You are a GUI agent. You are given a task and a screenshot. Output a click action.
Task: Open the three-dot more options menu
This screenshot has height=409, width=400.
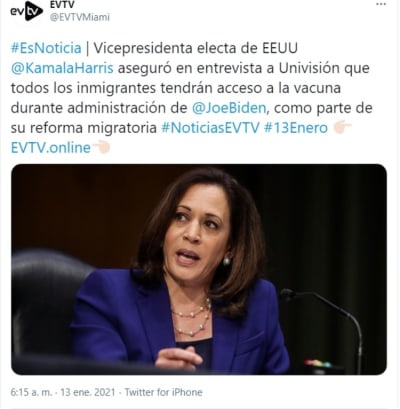381,4
